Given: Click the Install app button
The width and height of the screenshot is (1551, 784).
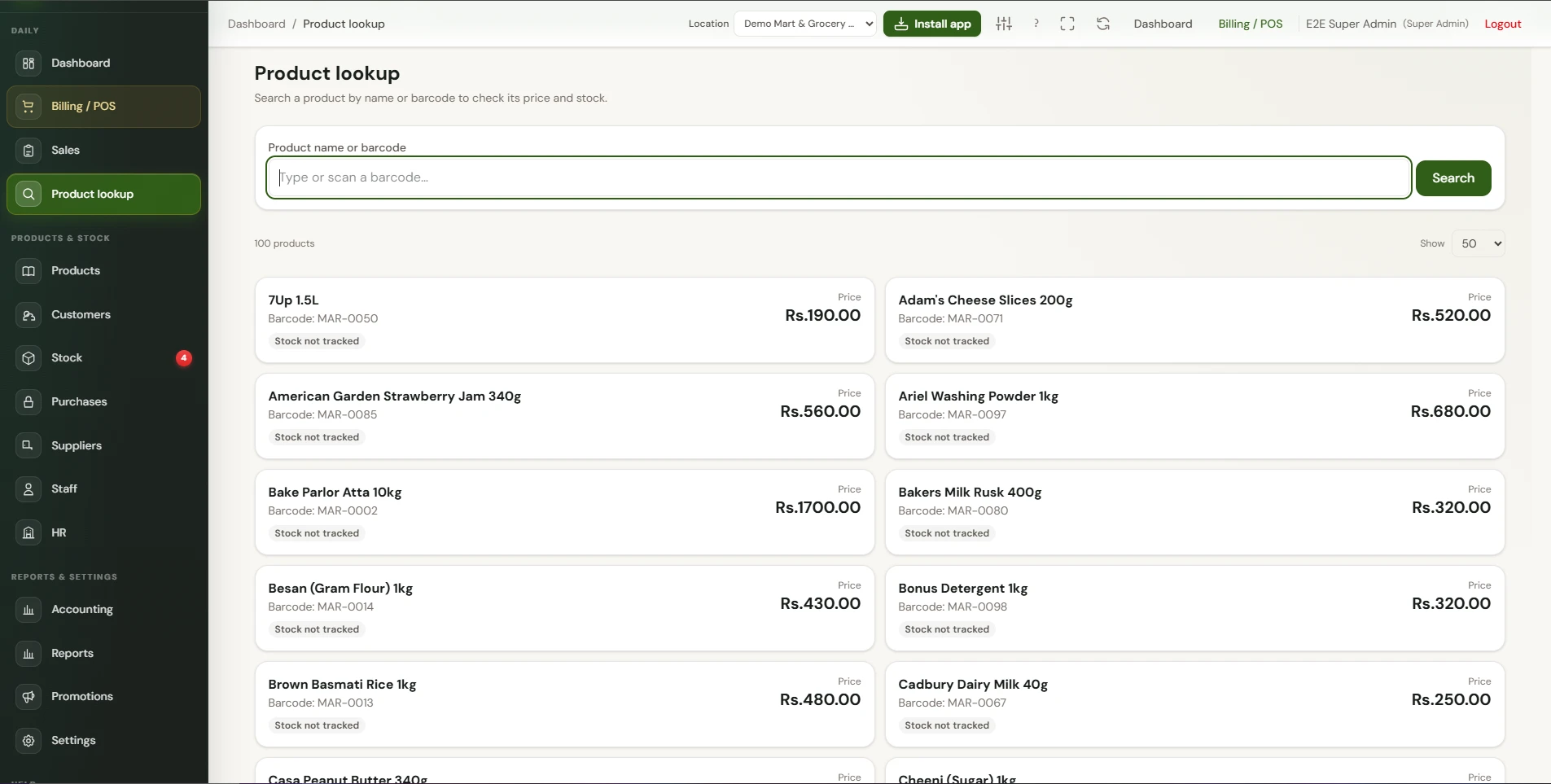Looking at the screenshot, I should coord(932,24).
